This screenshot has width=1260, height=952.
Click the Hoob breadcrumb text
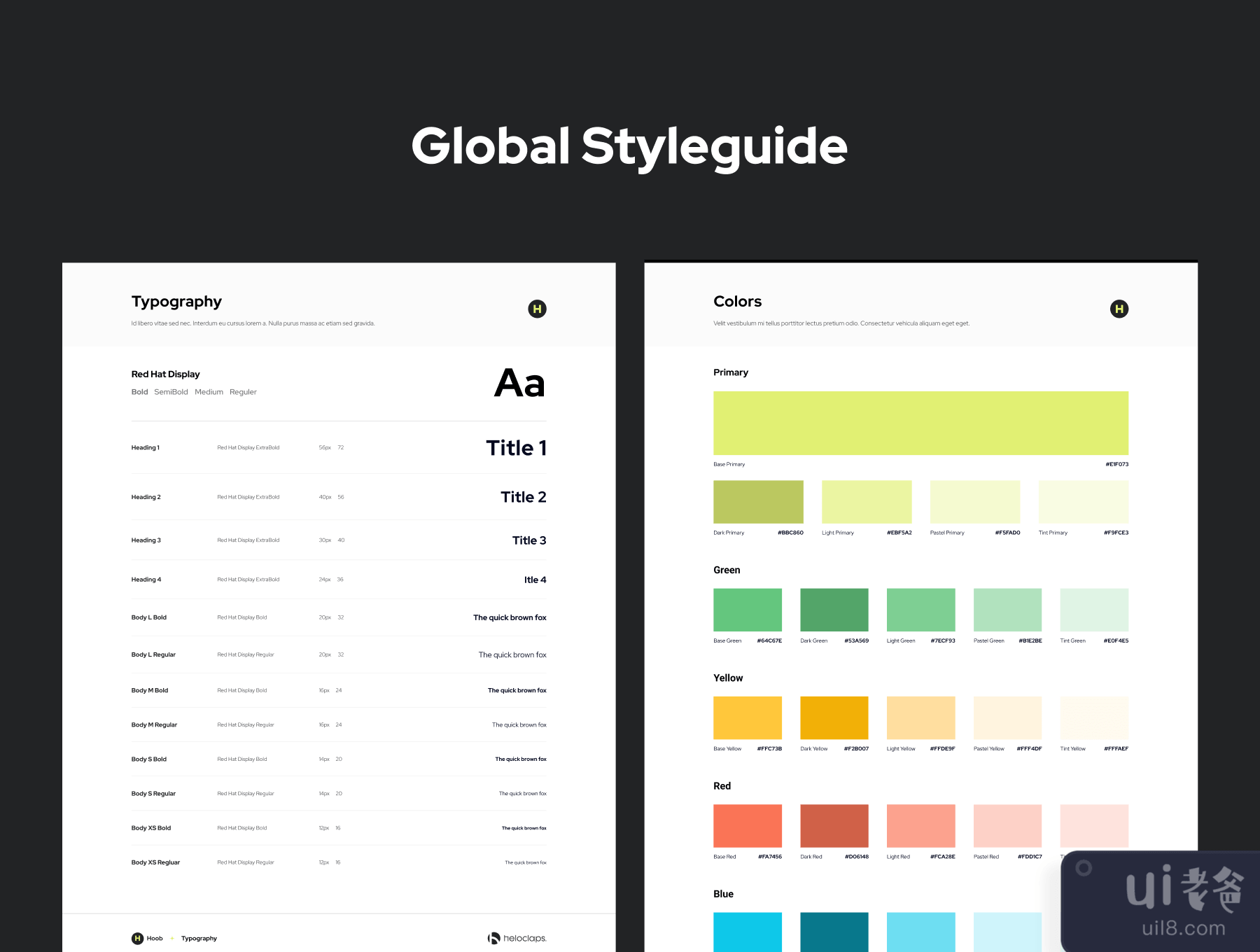[155, 938]
